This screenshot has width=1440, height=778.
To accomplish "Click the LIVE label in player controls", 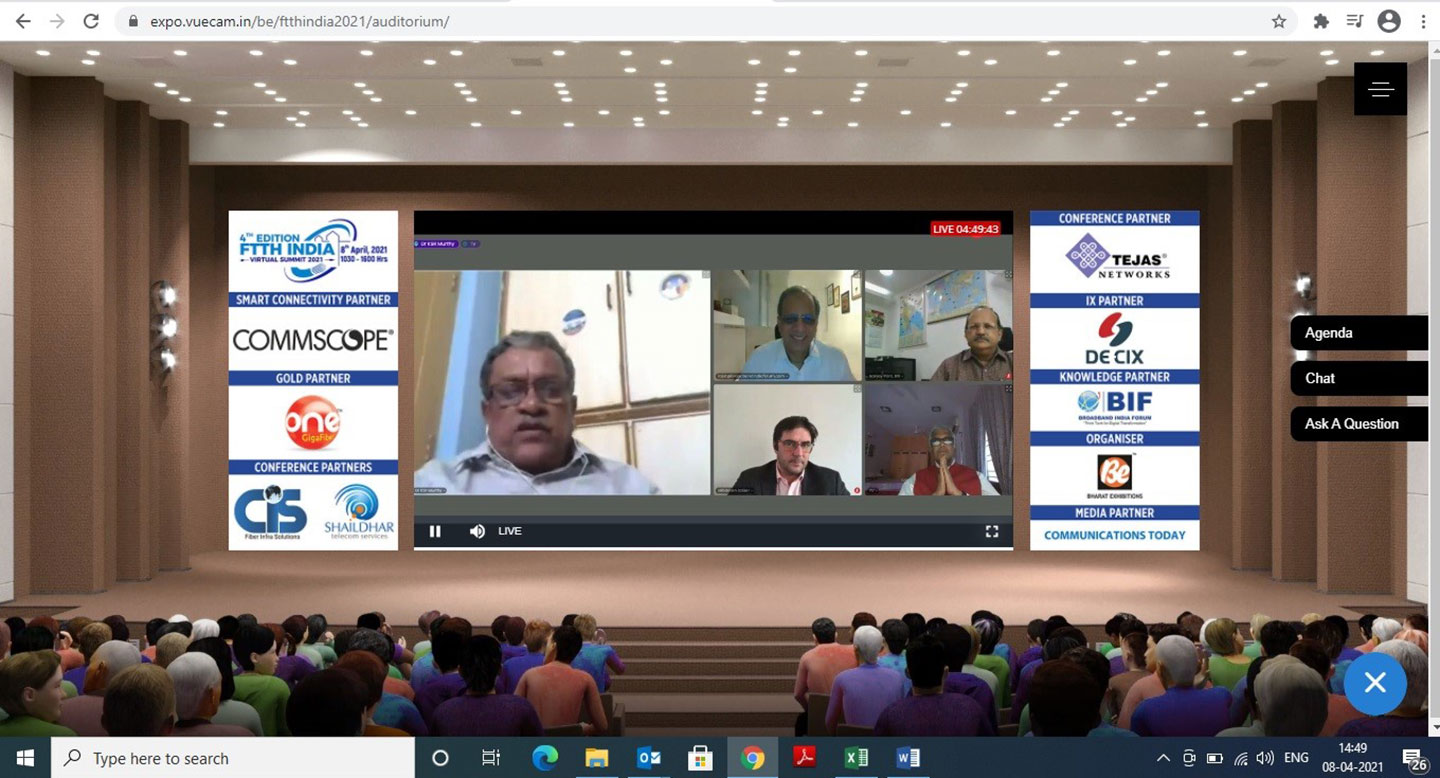I will tap(510, 531).
